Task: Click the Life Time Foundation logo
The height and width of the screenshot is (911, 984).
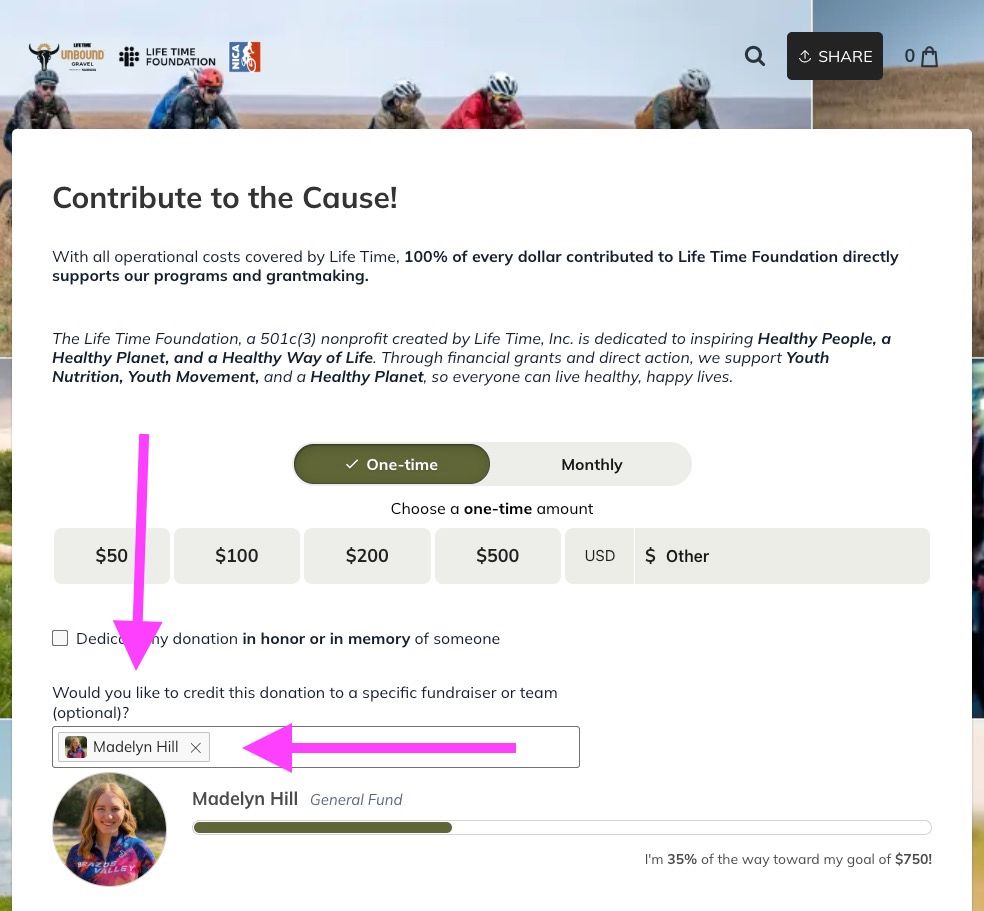Action: click(168, 56)
